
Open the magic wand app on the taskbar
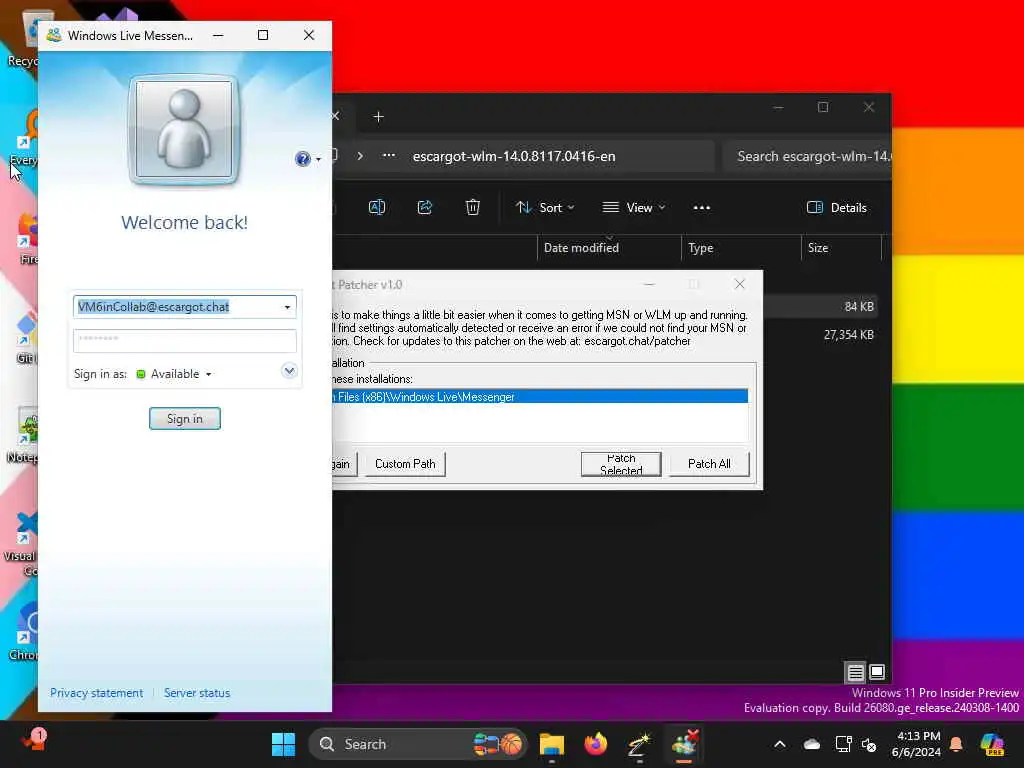639,744
